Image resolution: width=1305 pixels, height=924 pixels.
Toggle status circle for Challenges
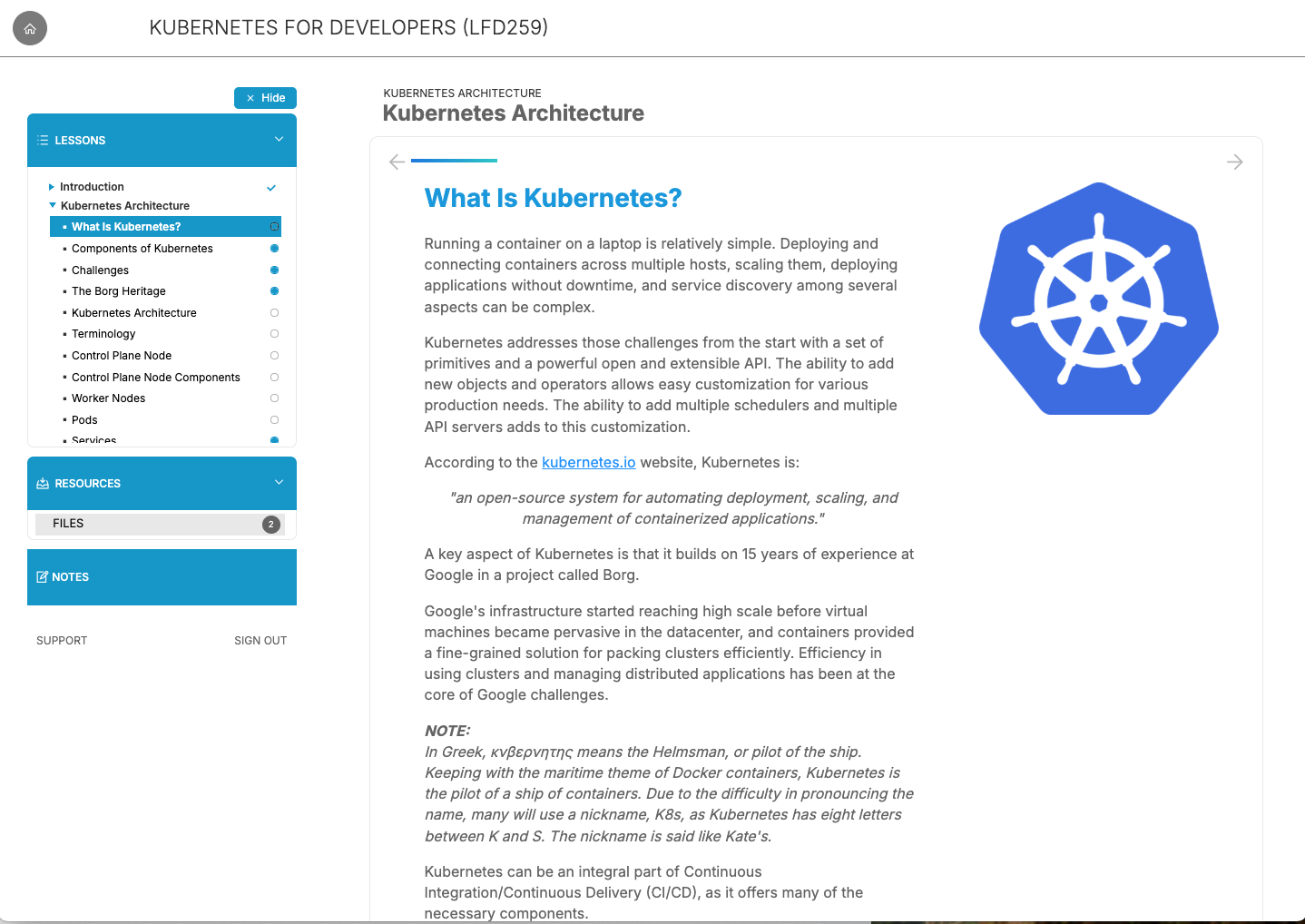[274, 270]
